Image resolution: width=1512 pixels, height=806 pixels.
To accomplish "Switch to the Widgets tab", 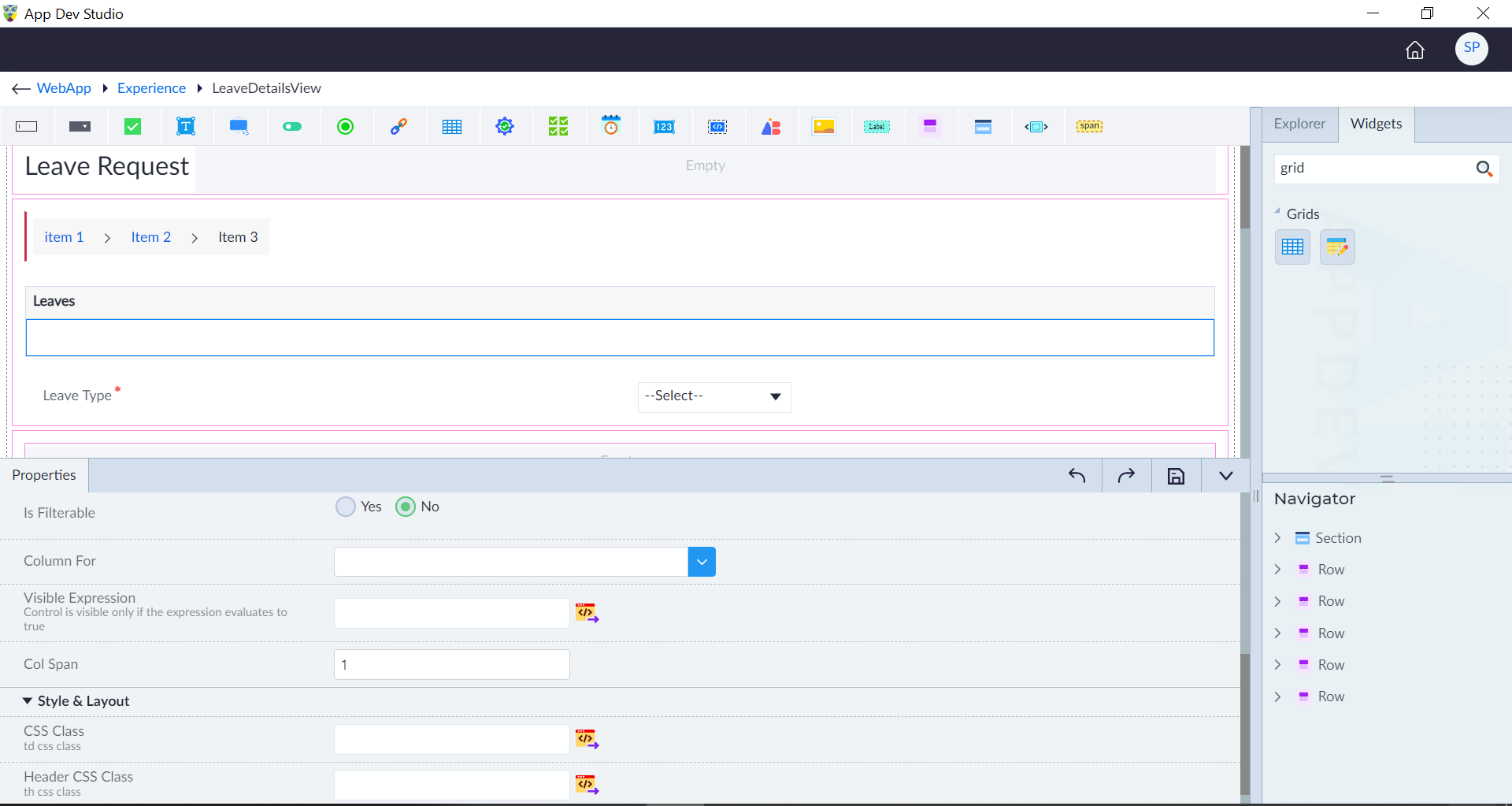I will click(1376, 124).
